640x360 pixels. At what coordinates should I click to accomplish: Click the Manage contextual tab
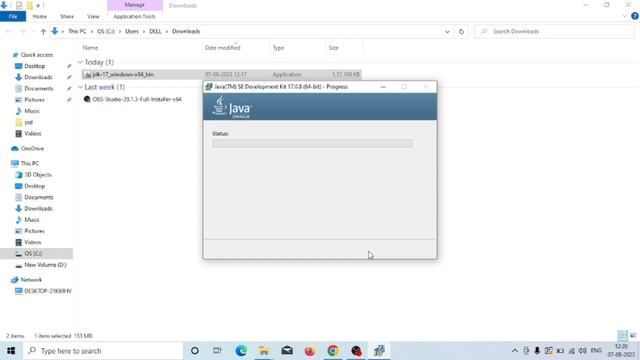tap(135, 5)
